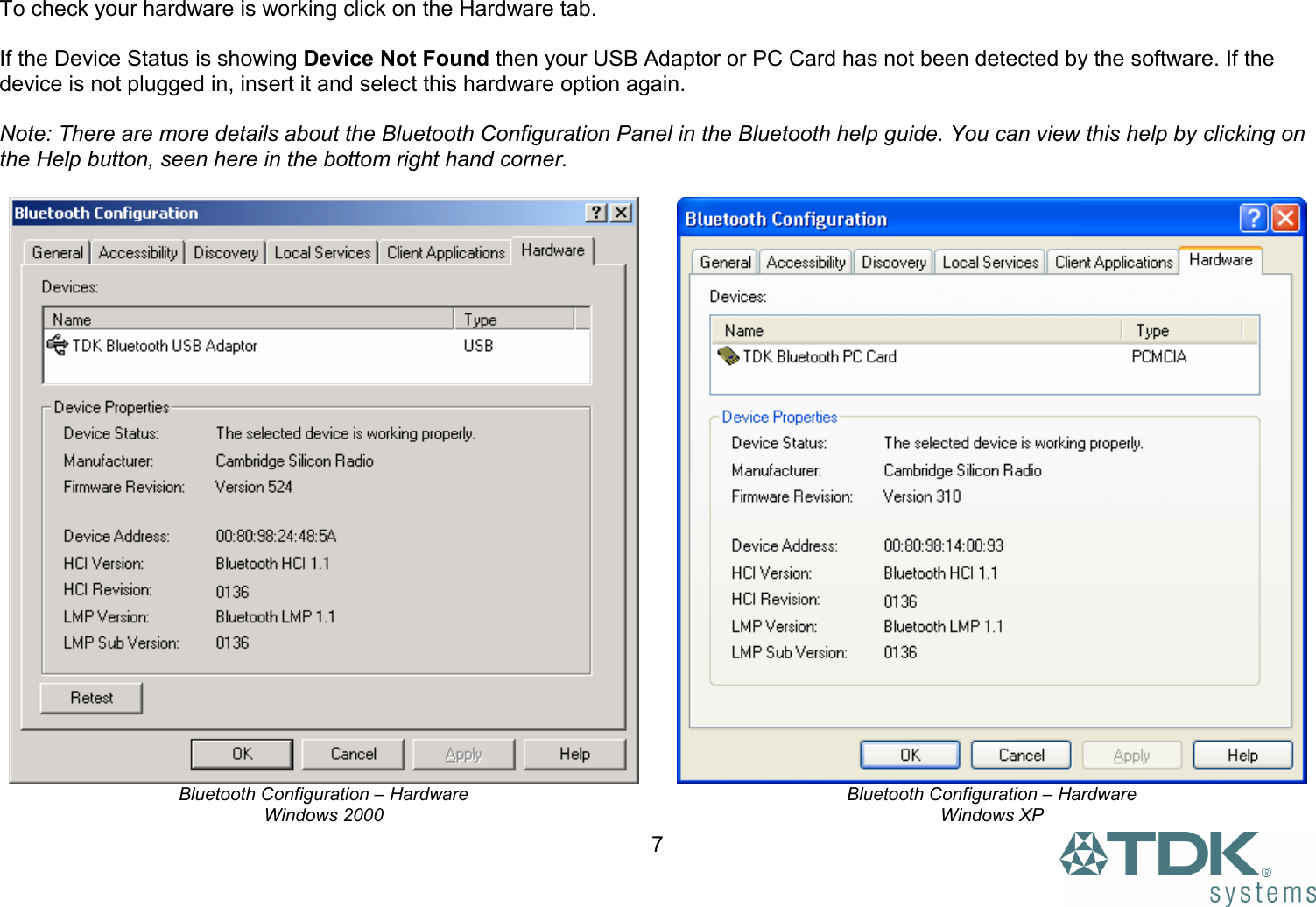
Task: Click firmware value Version 524
Action: tap(254, 487)
